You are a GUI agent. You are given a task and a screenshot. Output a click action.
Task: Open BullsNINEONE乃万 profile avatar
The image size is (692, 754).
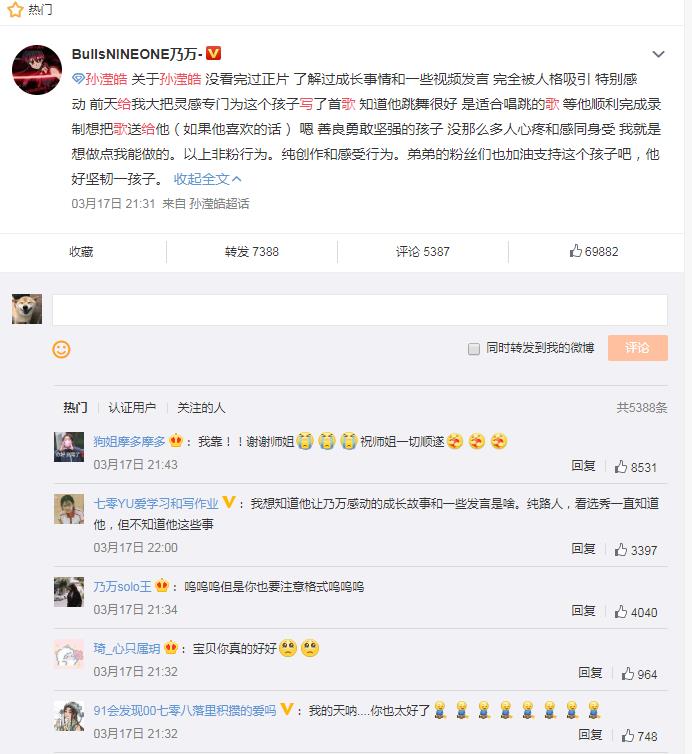pos(37,70)
